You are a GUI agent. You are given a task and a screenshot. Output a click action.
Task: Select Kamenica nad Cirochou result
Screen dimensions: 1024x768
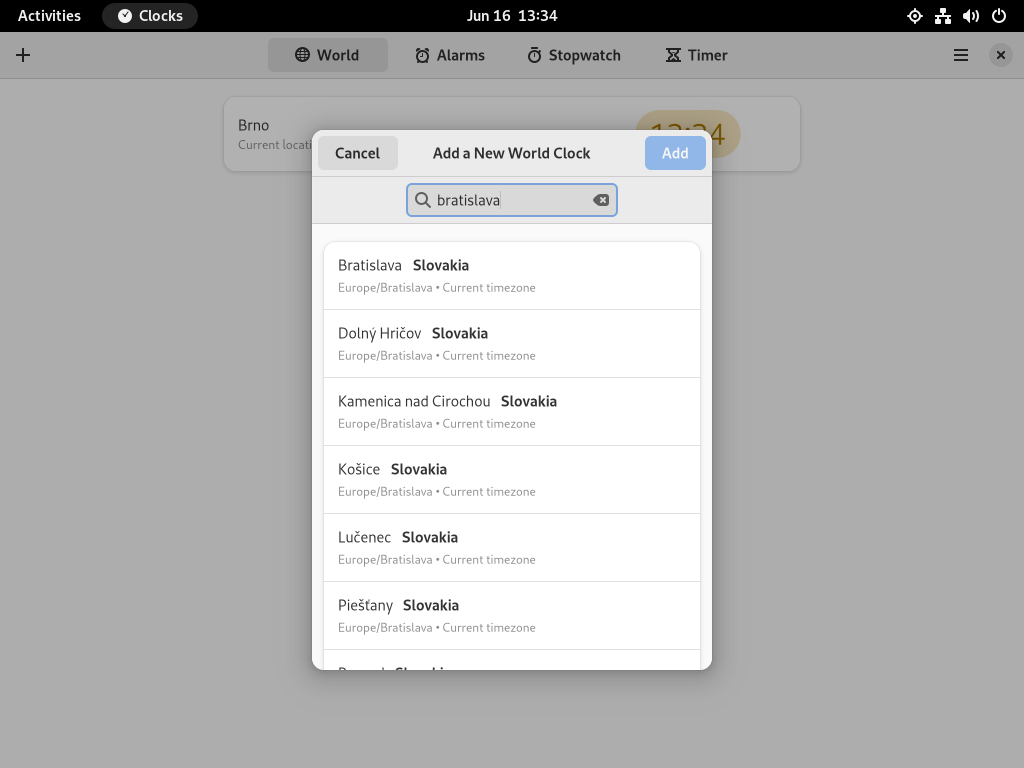(512, 411)
